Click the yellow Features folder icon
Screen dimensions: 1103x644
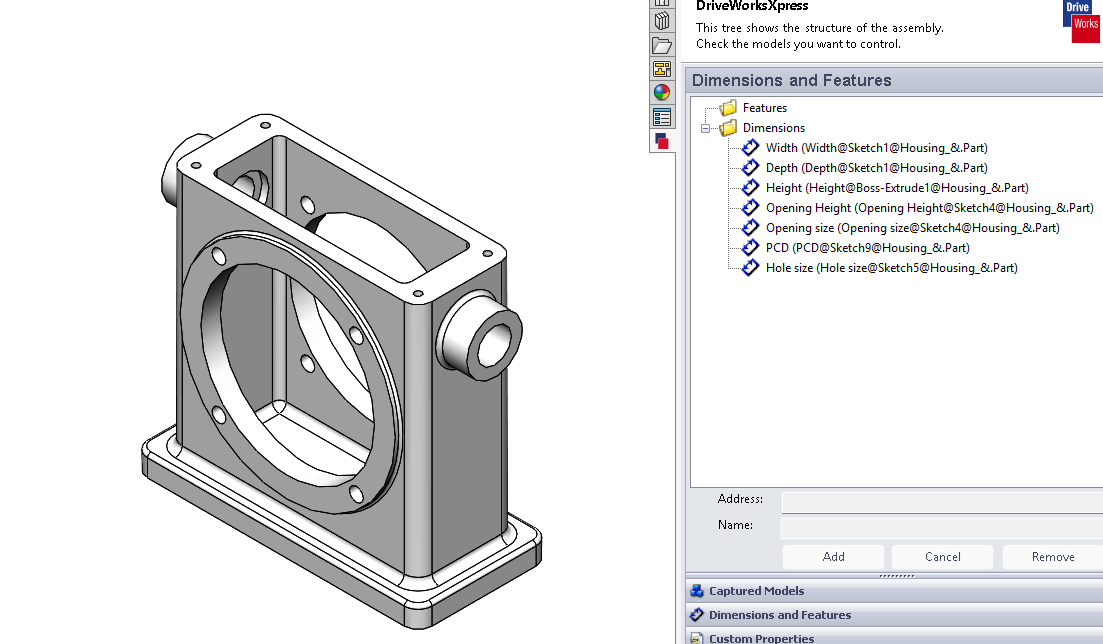point(728,107)
